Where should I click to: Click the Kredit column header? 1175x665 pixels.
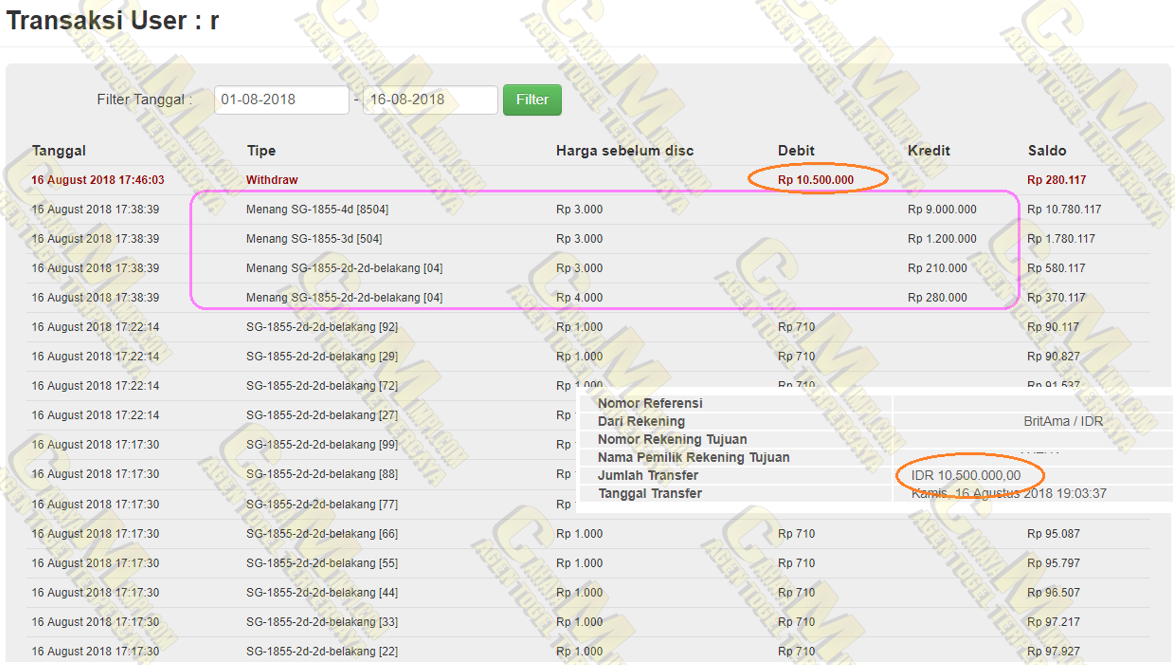pos(928,151)
